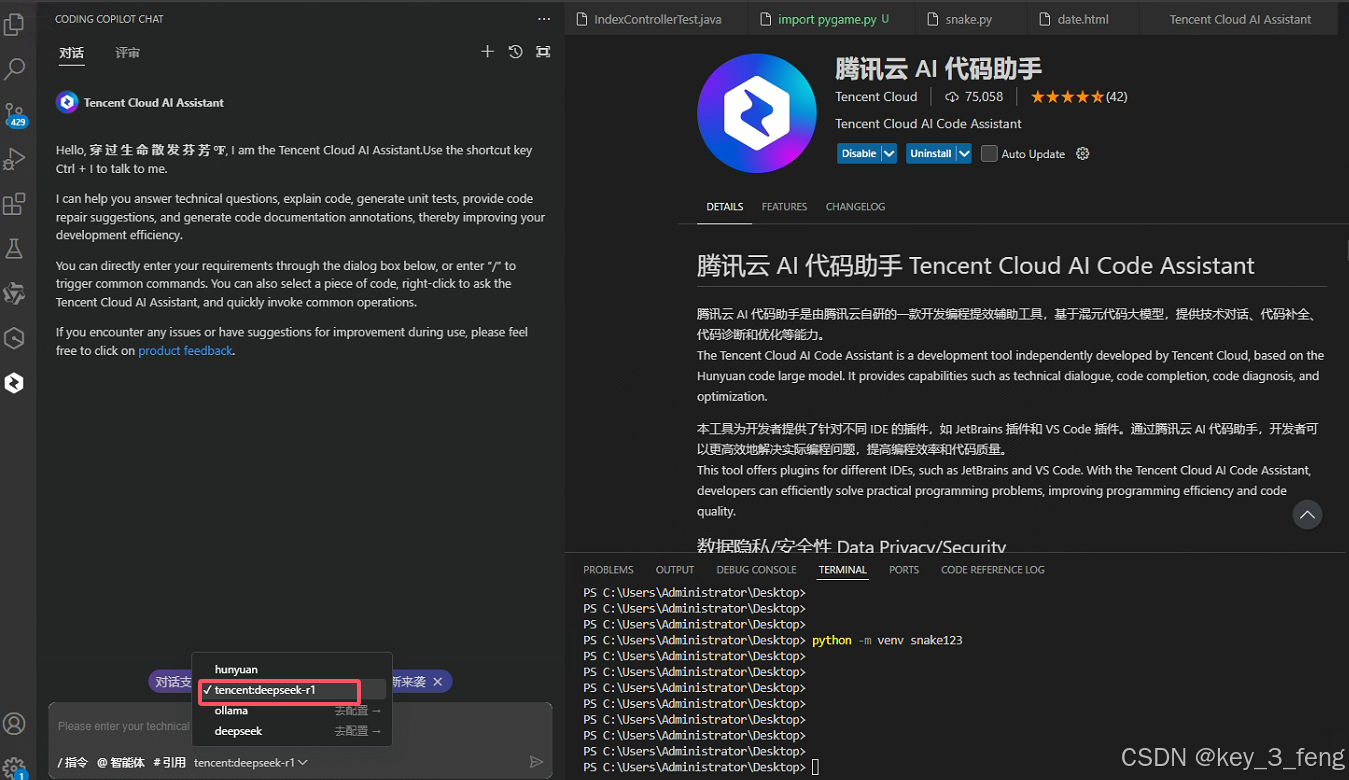1349x780 pixels.
Task: Select the Tencent Cloud AI Assistant sidebar icon
Action: pos(14,382)
